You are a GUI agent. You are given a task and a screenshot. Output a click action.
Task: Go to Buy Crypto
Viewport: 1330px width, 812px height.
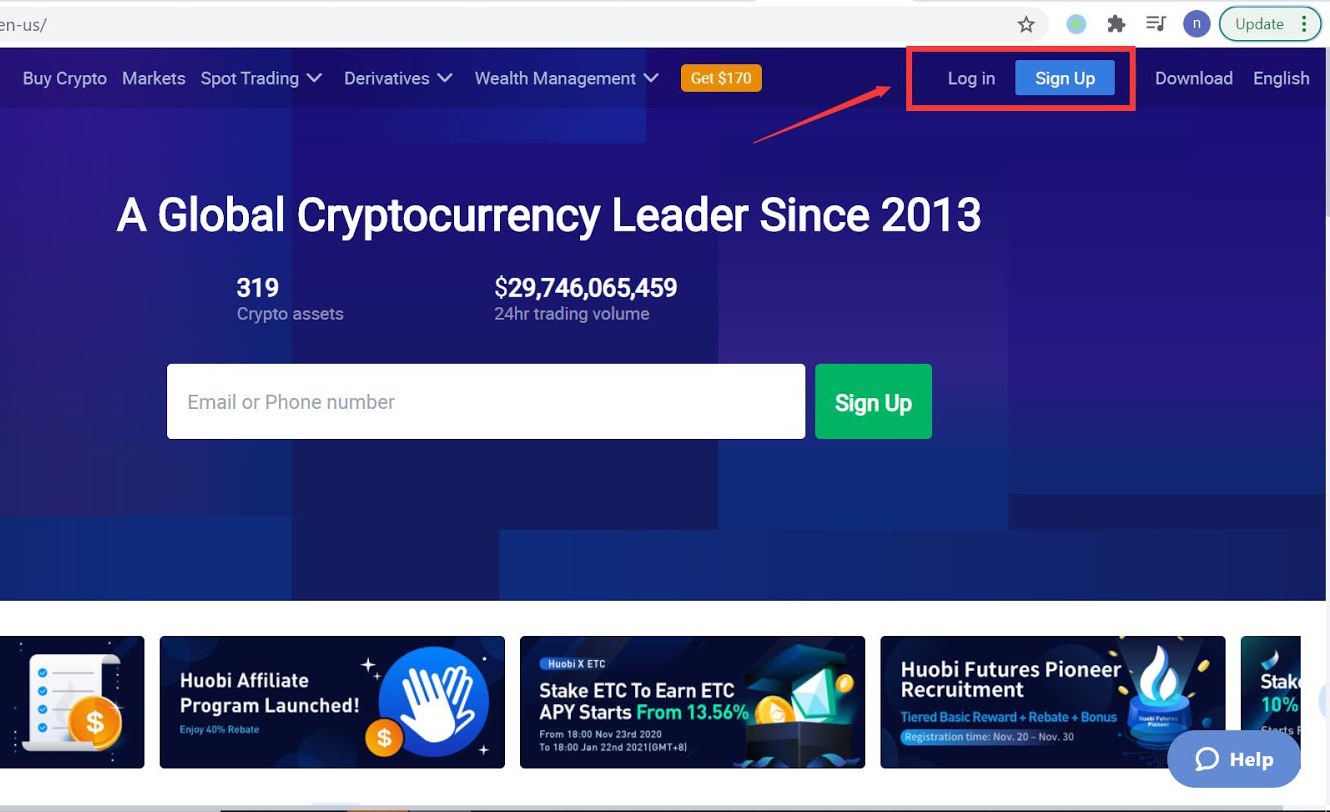click(65, 78)
